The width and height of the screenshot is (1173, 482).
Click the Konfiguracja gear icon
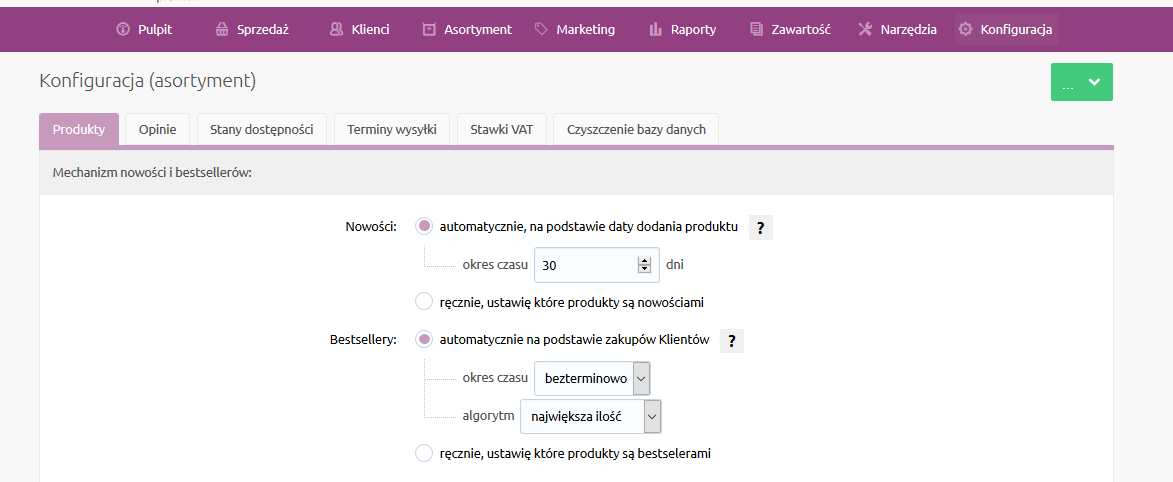(x=966, y=29)
